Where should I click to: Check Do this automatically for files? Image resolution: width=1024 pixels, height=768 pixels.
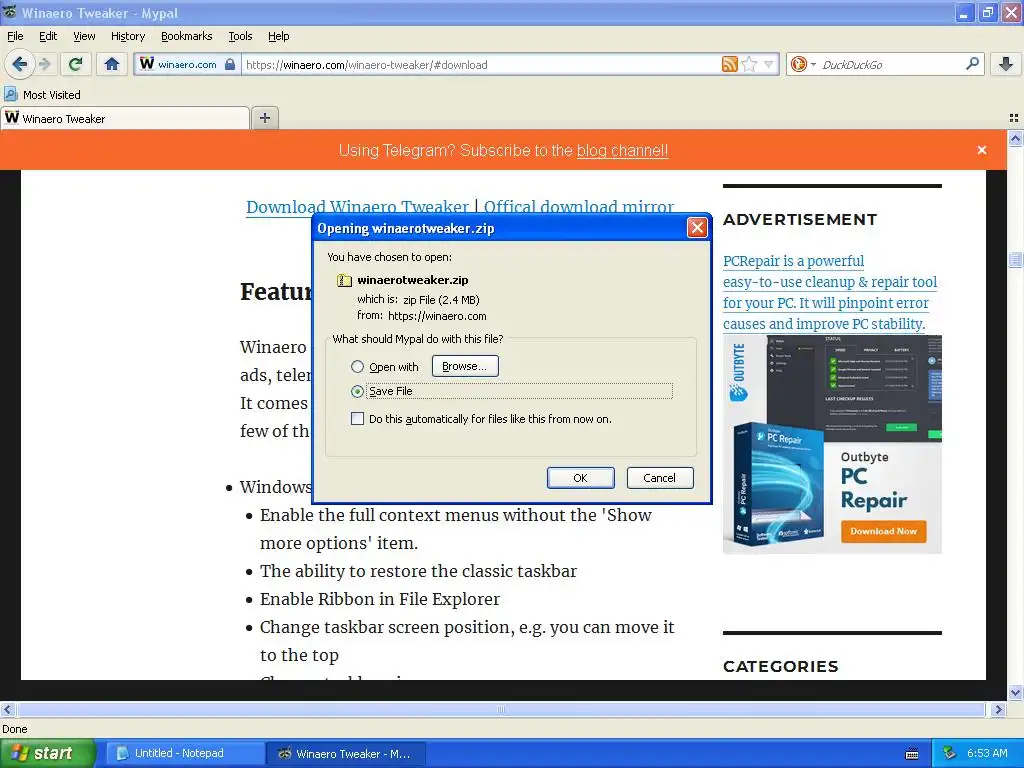[x=357, y=419]
